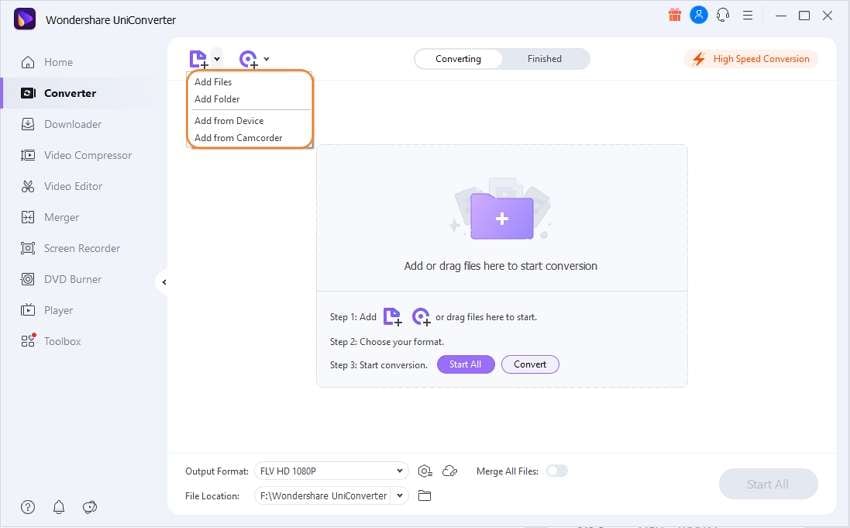
Task: Click the DVD Burner disc icon
Action: tap(28, 279)
